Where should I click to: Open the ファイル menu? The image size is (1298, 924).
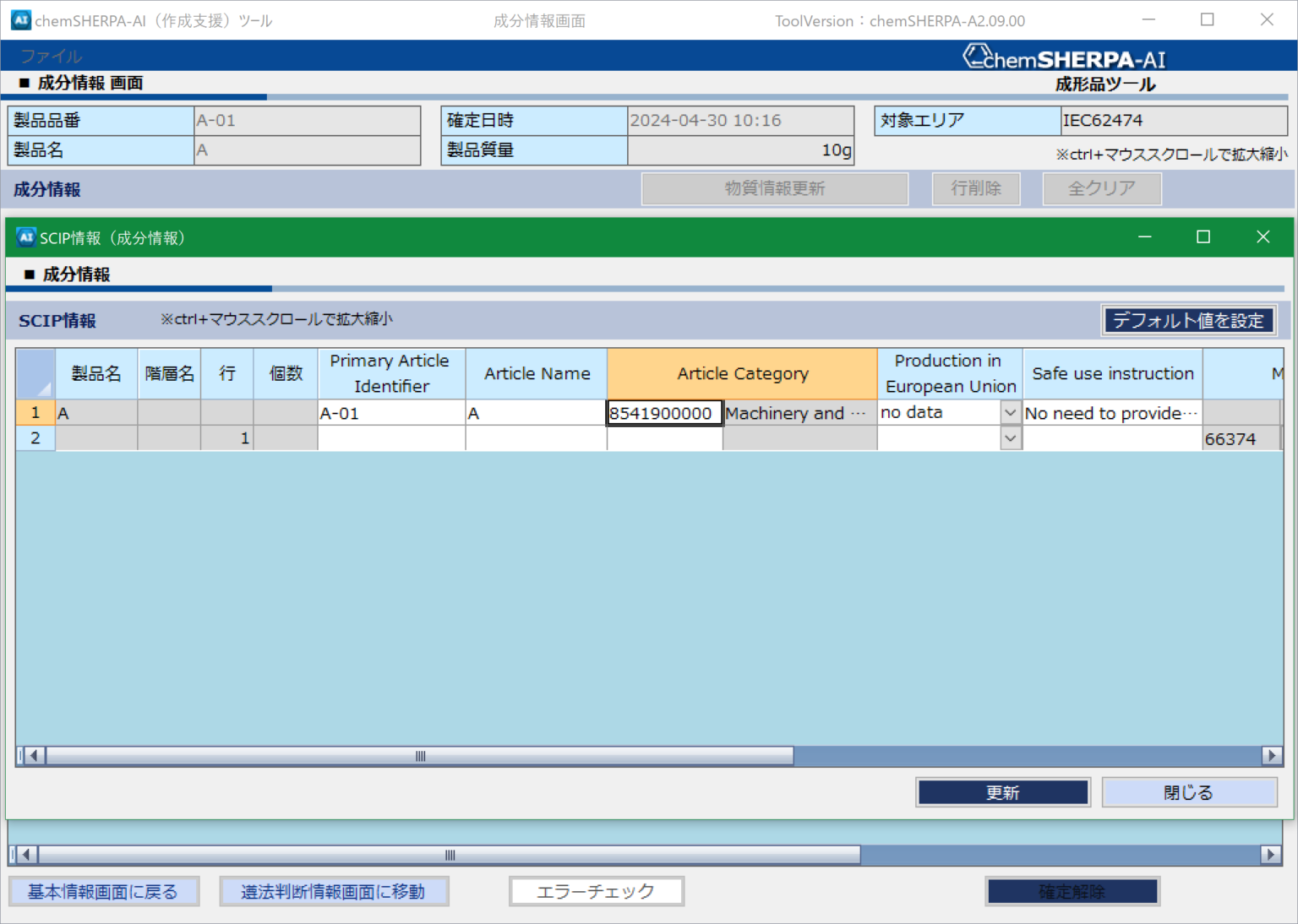pos(52,56)
